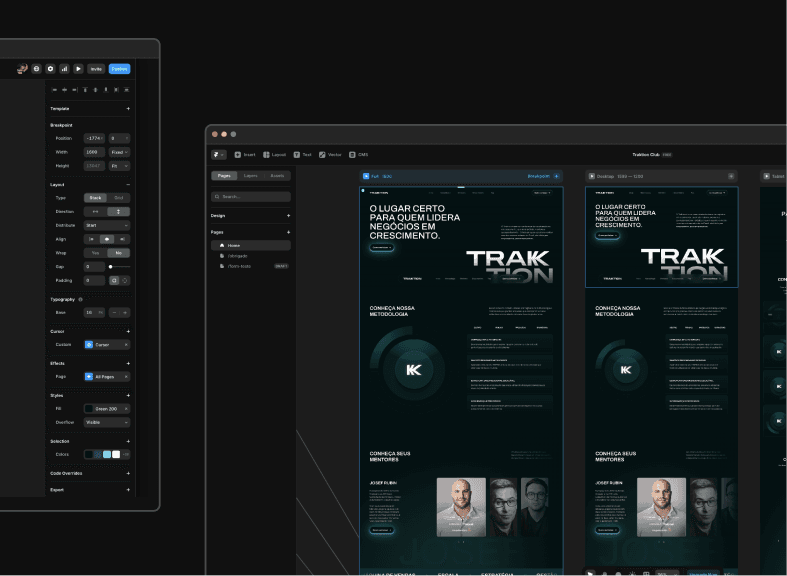Remove the Cursor custom cursor with its x
Viewport: 787px width, 576px height.
126,345
